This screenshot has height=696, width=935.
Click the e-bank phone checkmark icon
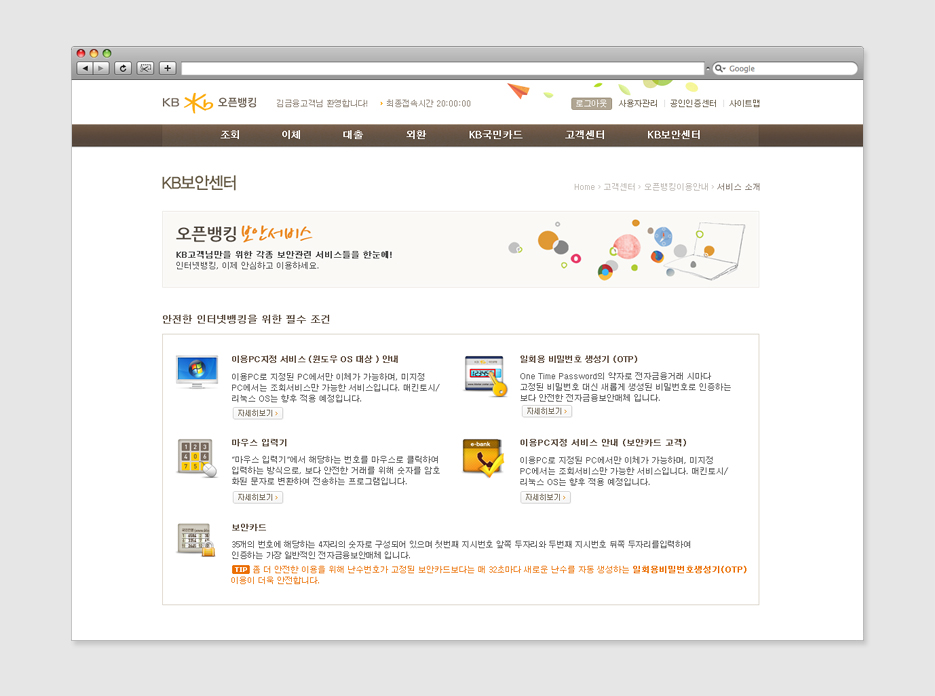483,458
